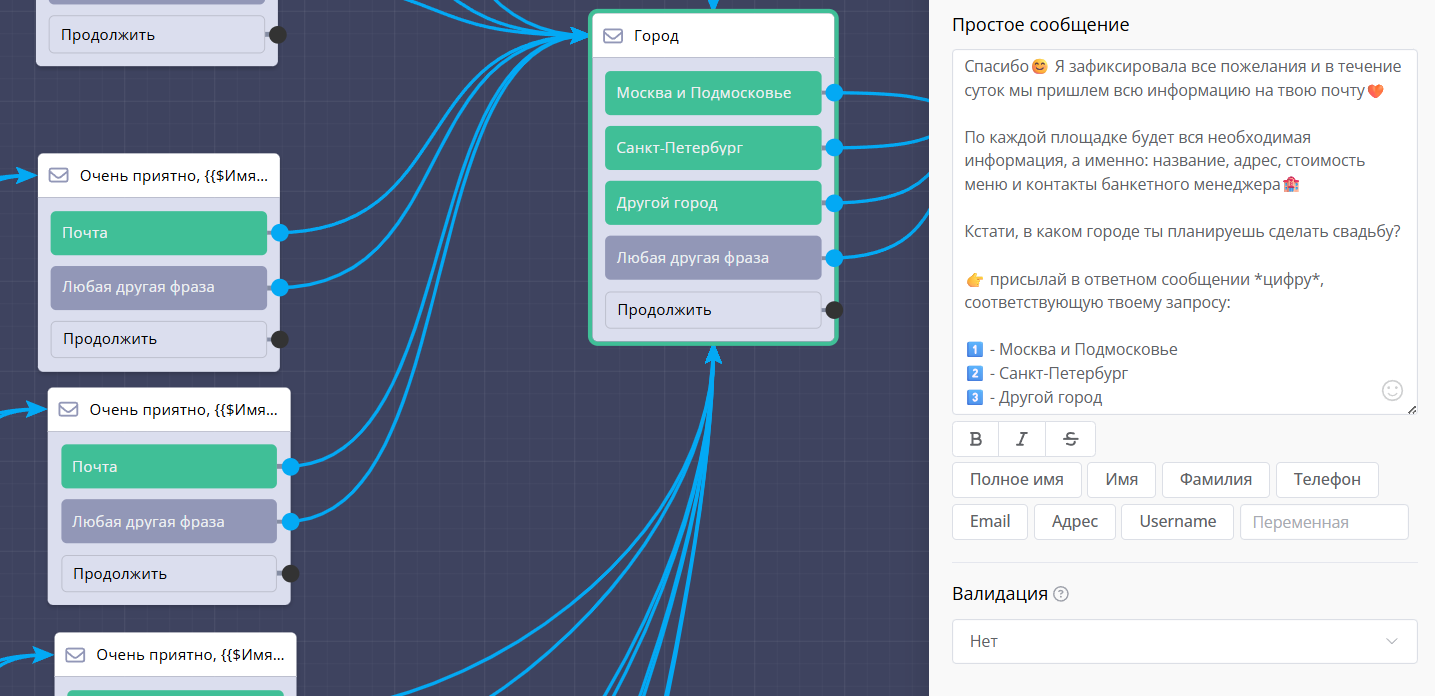The height and width of the screenshot is (696, 1435).
Task: Select the Другой город option
Action: [712, 203]
